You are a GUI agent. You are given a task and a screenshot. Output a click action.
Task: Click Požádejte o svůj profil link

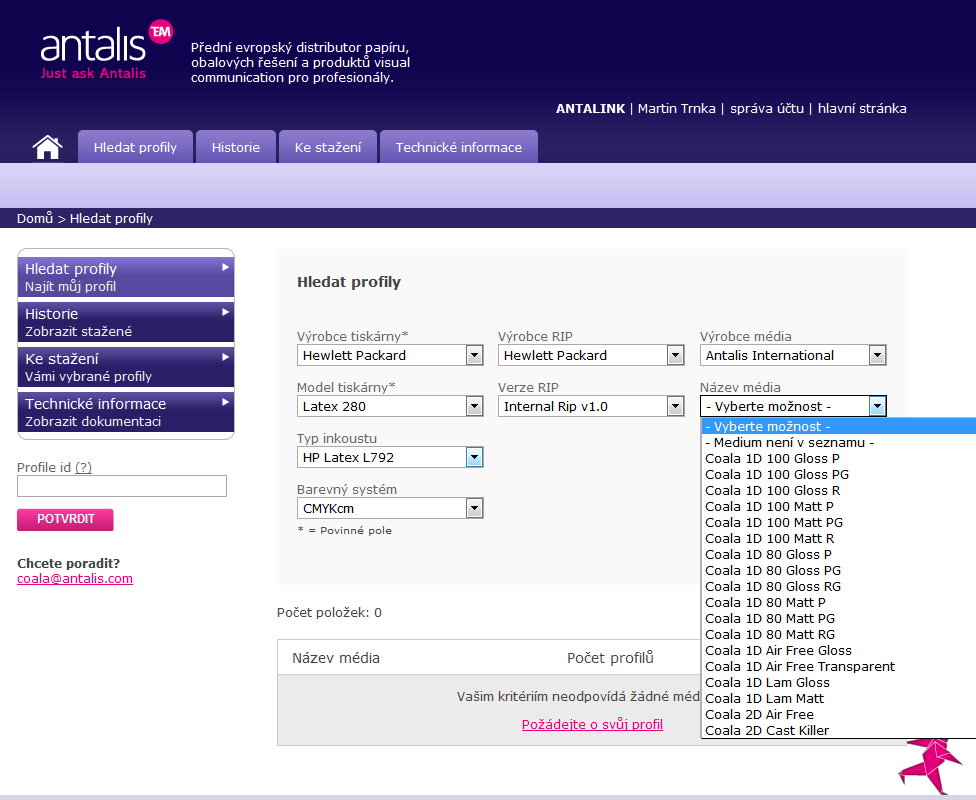tap(592, 724)
